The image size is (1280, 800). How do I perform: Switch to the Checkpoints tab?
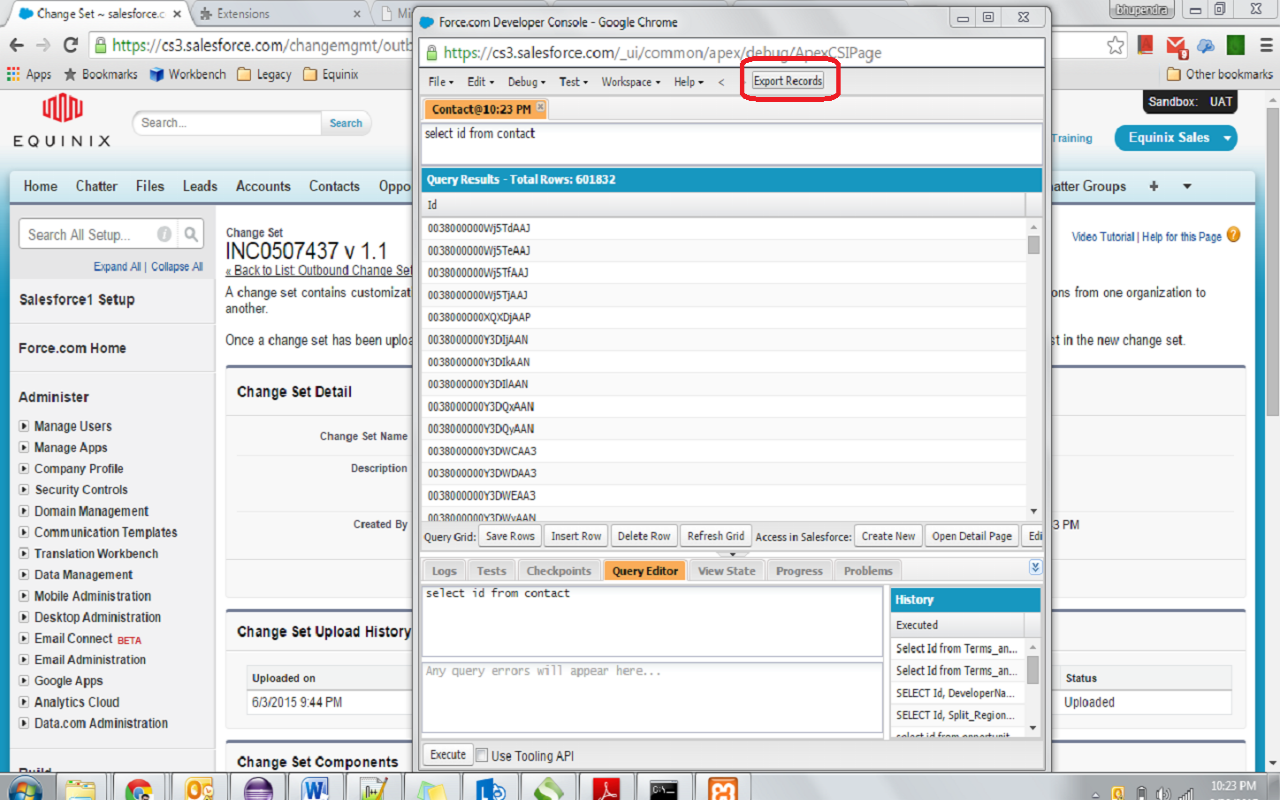[x=559, y=570]
